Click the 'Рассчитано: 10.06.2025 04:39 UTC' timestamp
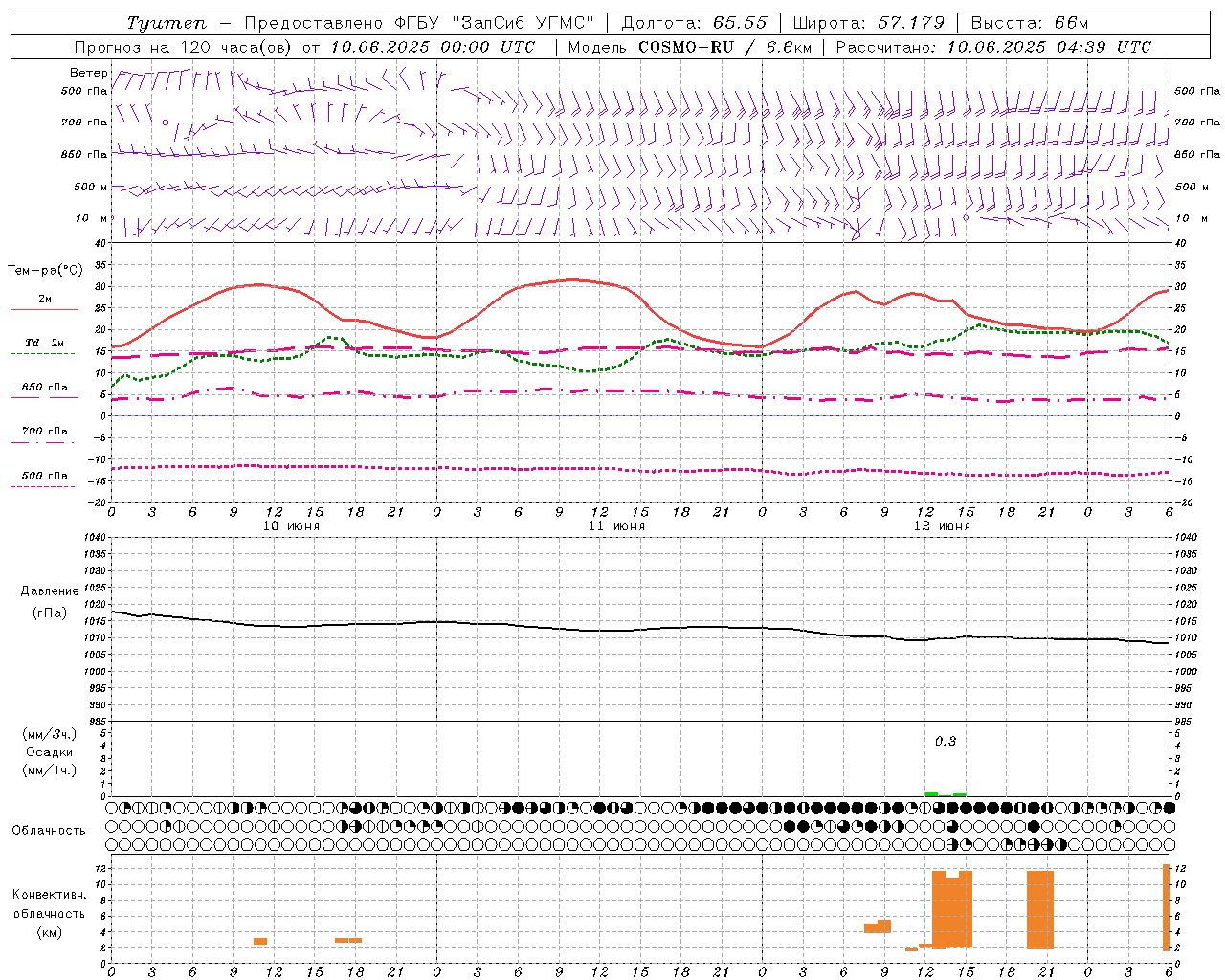 [x=993, y=47]
